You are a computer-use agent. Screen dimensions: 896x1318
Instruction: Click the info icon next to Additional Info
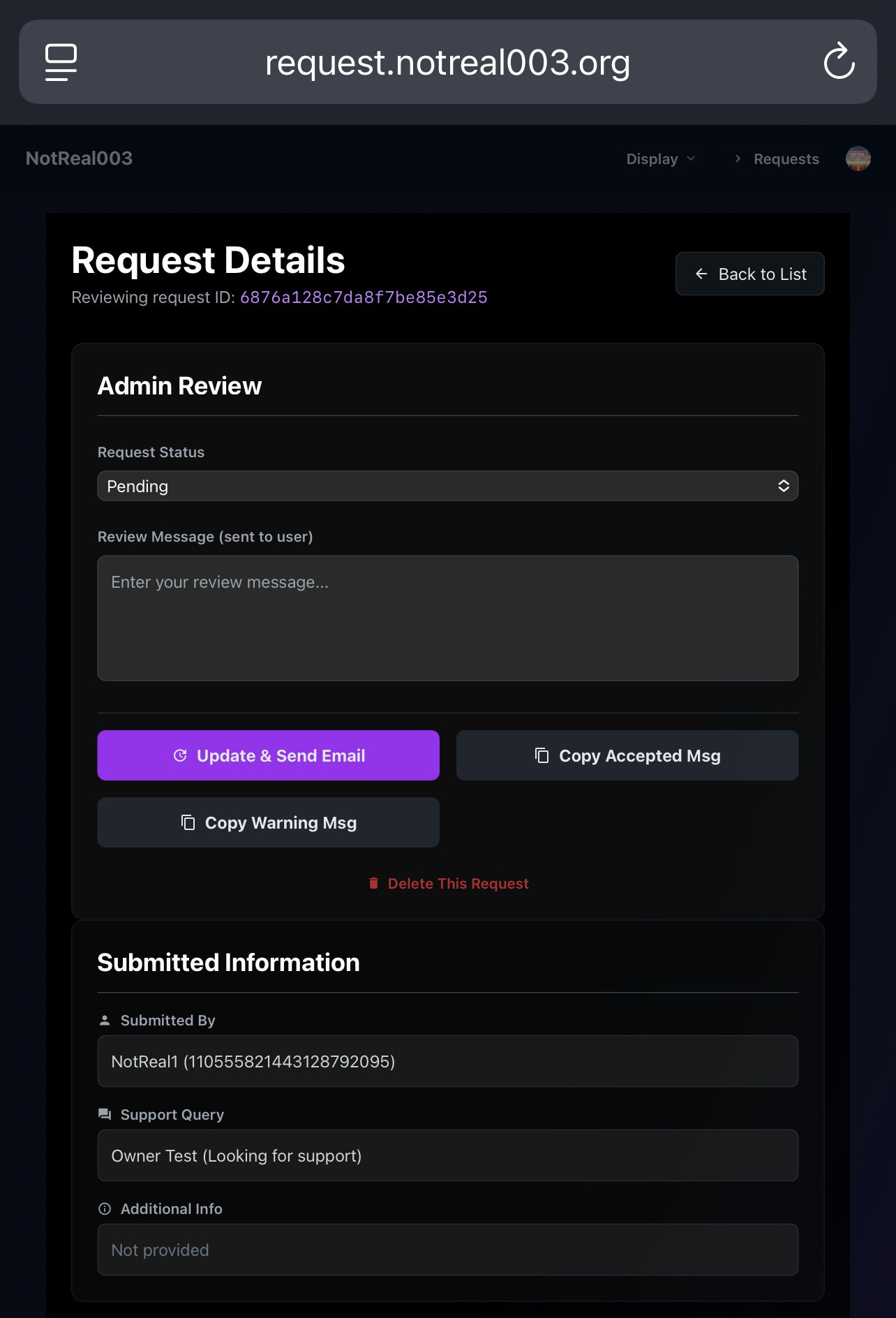105,1208
